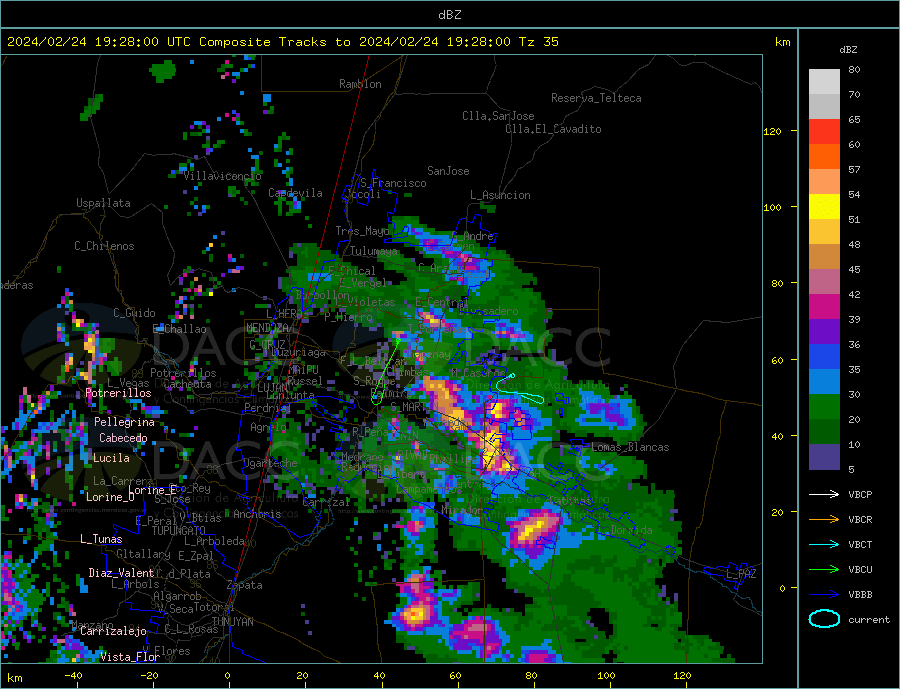The image size is (900, 689).
Task: Select the yellow 51-54 dBZ swatch
Action: [824, 207]
